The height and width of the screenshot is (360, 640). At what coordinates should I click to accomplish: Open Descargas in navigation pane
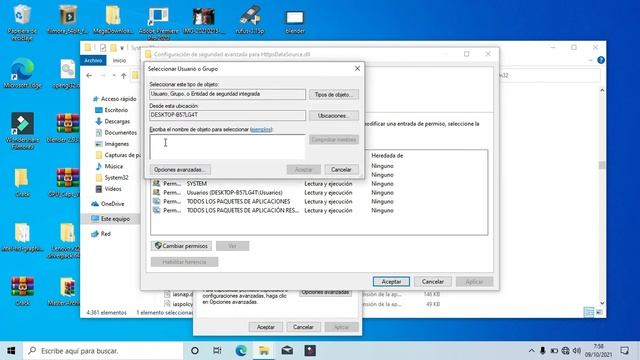pos(113,121)
